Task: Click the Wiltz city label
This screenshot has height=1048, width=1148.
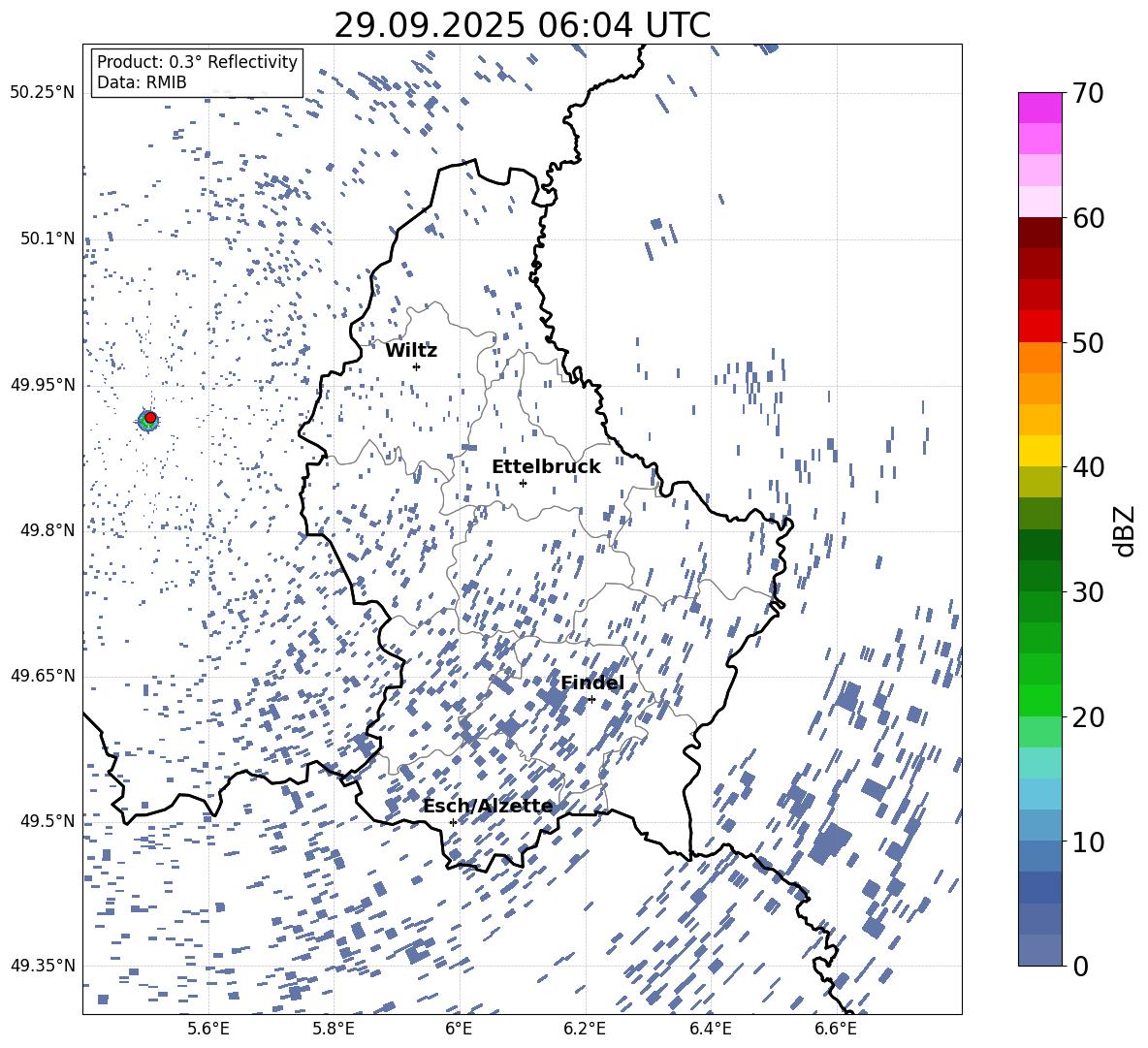Action: pyautogui.click(x=411, y=351)
